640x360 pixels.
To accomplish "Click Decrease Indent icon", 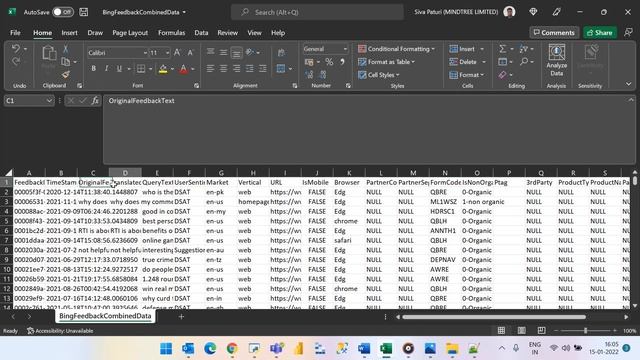I will tap(249, 69).
